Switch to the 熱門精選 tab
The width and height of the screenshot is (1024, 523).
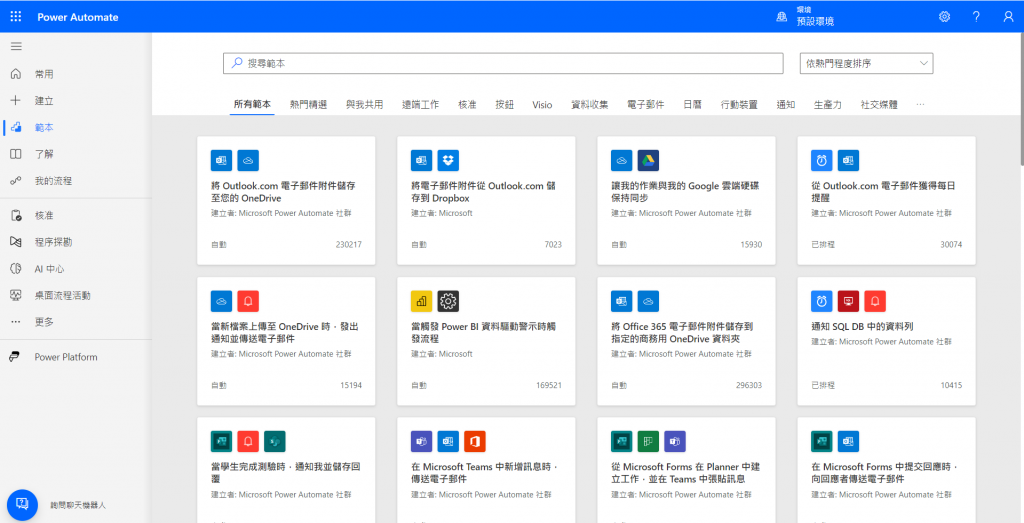point(308,104)
